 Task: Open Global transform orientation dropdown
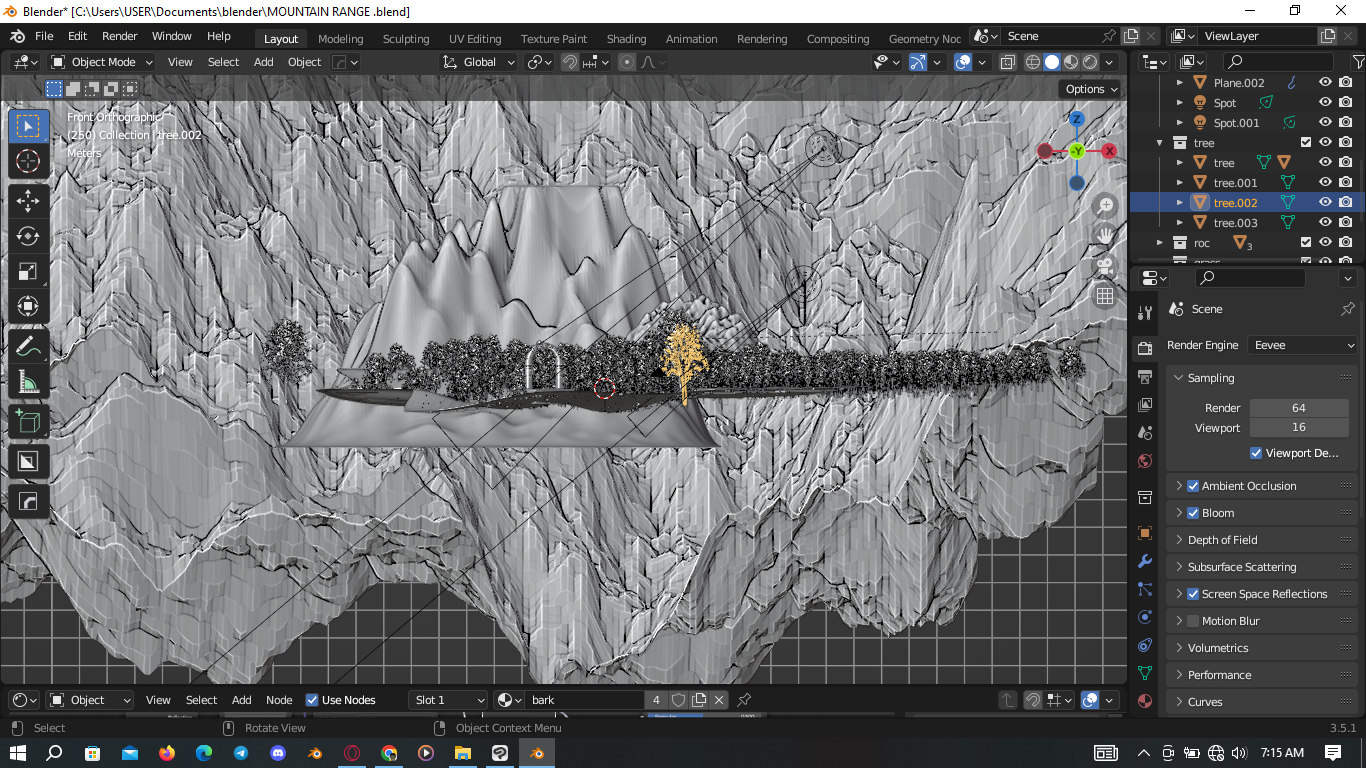click(x=479, y=62)
